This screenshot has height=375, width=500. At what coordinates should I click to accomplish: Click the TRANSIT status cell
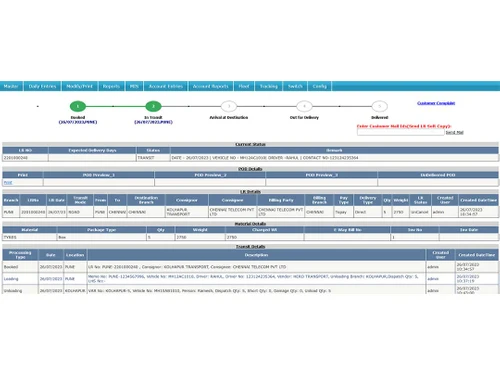[153, 158]
